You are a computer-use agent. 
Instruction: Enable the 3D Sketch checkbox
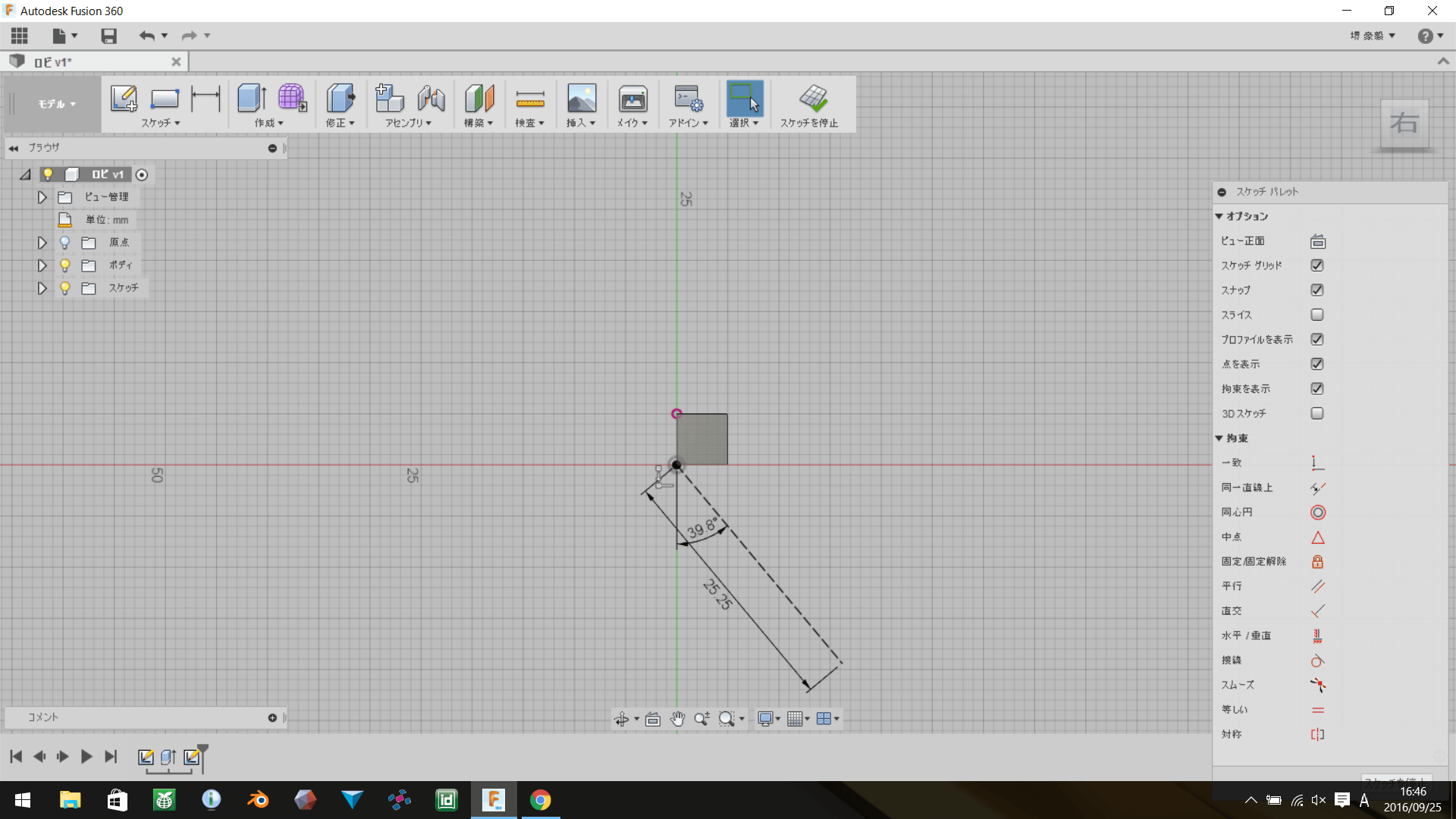tap(1317, 413)
